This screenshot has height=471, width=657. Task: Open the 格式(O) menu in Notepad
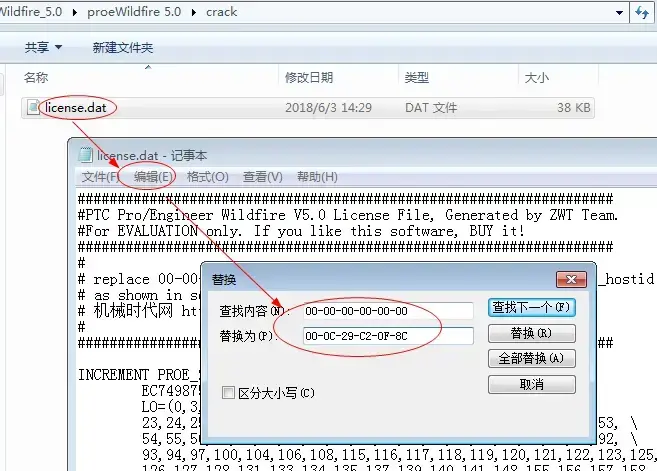208,177
